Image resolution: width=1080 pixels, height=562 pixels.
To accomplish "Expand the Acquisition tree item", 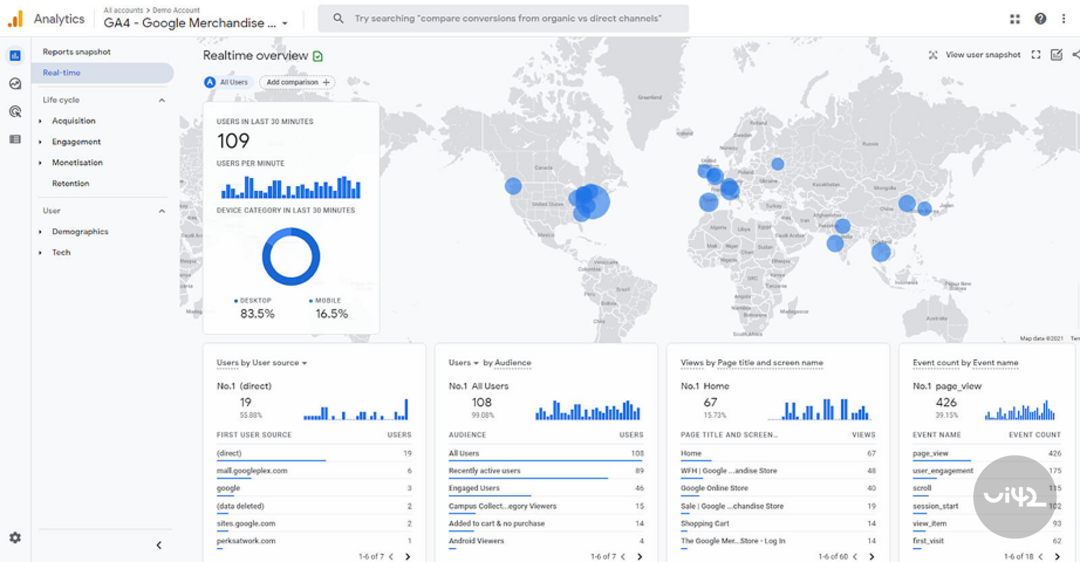I will coord(40,121).
